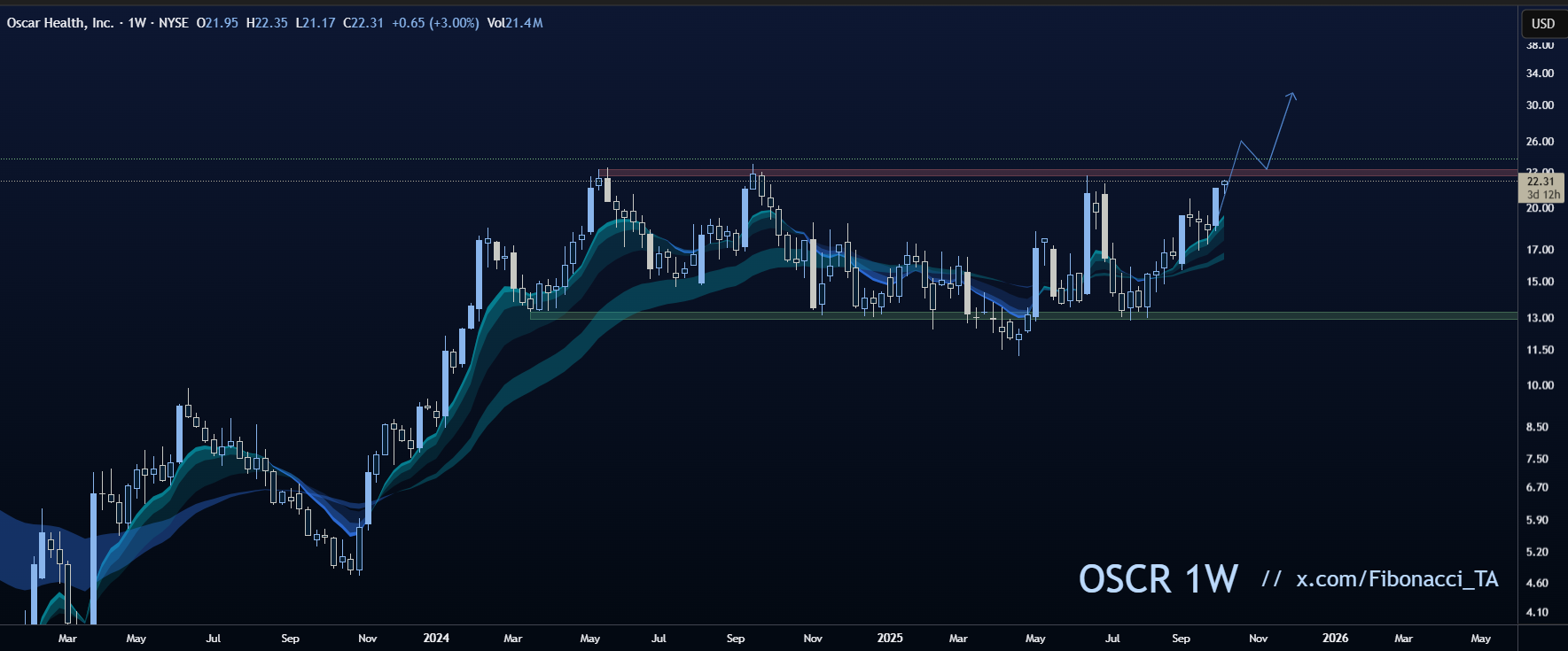
Task: Select the green support zone near 13.00
Action: tap(886, 314)
